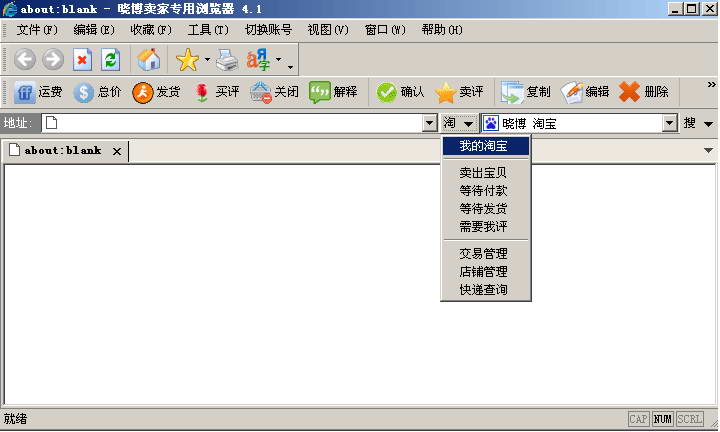This screenshot has height=432, width=720.
Task: Open the 帮助(H) menu
Action: click(442, 30)
